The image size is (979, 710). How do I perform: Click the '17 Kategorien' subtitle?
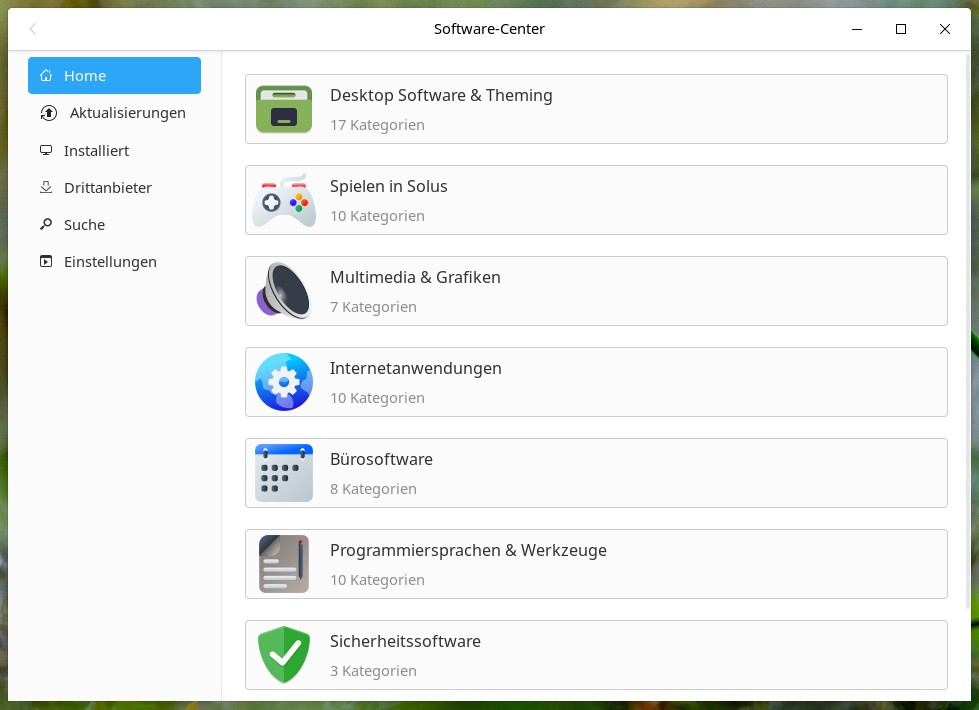(377, 125)
